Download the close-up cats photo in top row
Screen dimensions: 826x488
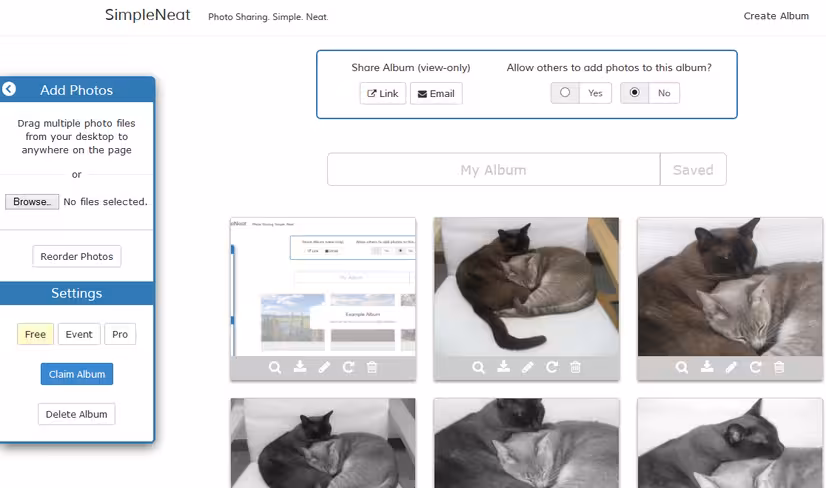point(707,367)
